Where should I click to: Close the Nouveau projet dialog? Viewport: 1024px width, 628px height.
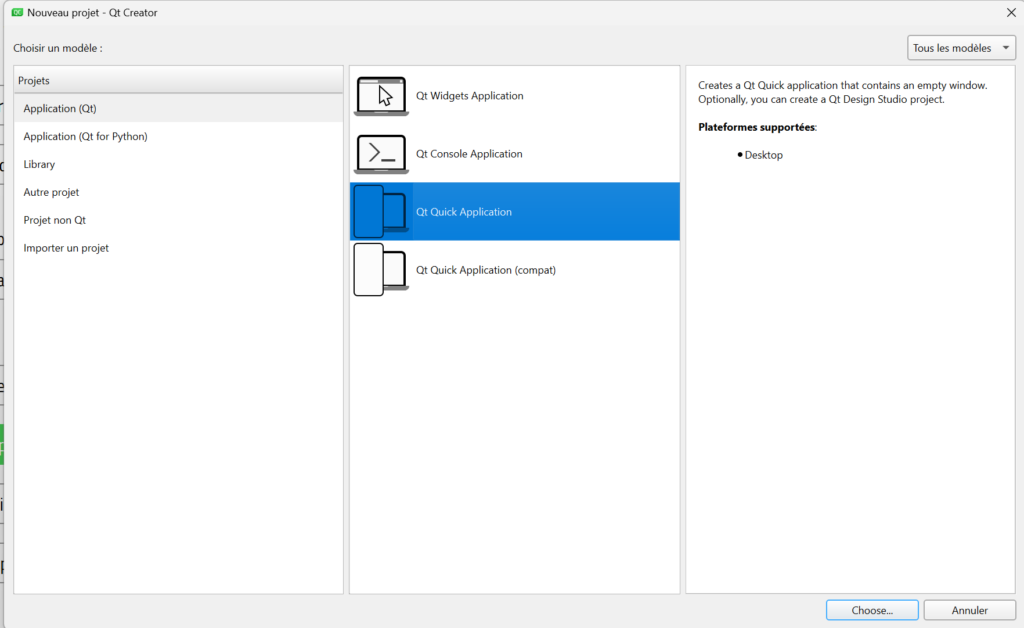[1011, 12]
